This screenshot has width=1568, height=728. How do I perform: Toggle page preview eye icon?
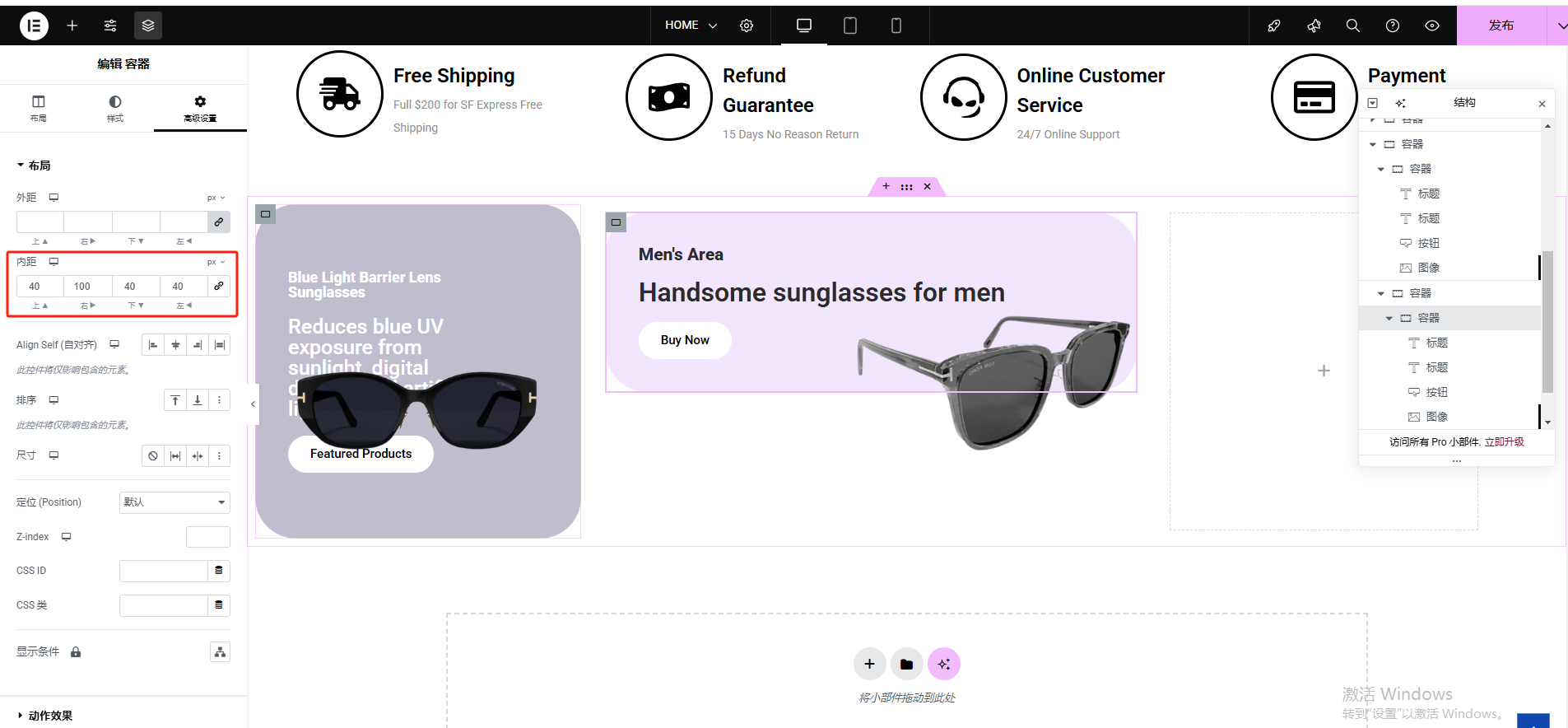(x=1432, y=26)
